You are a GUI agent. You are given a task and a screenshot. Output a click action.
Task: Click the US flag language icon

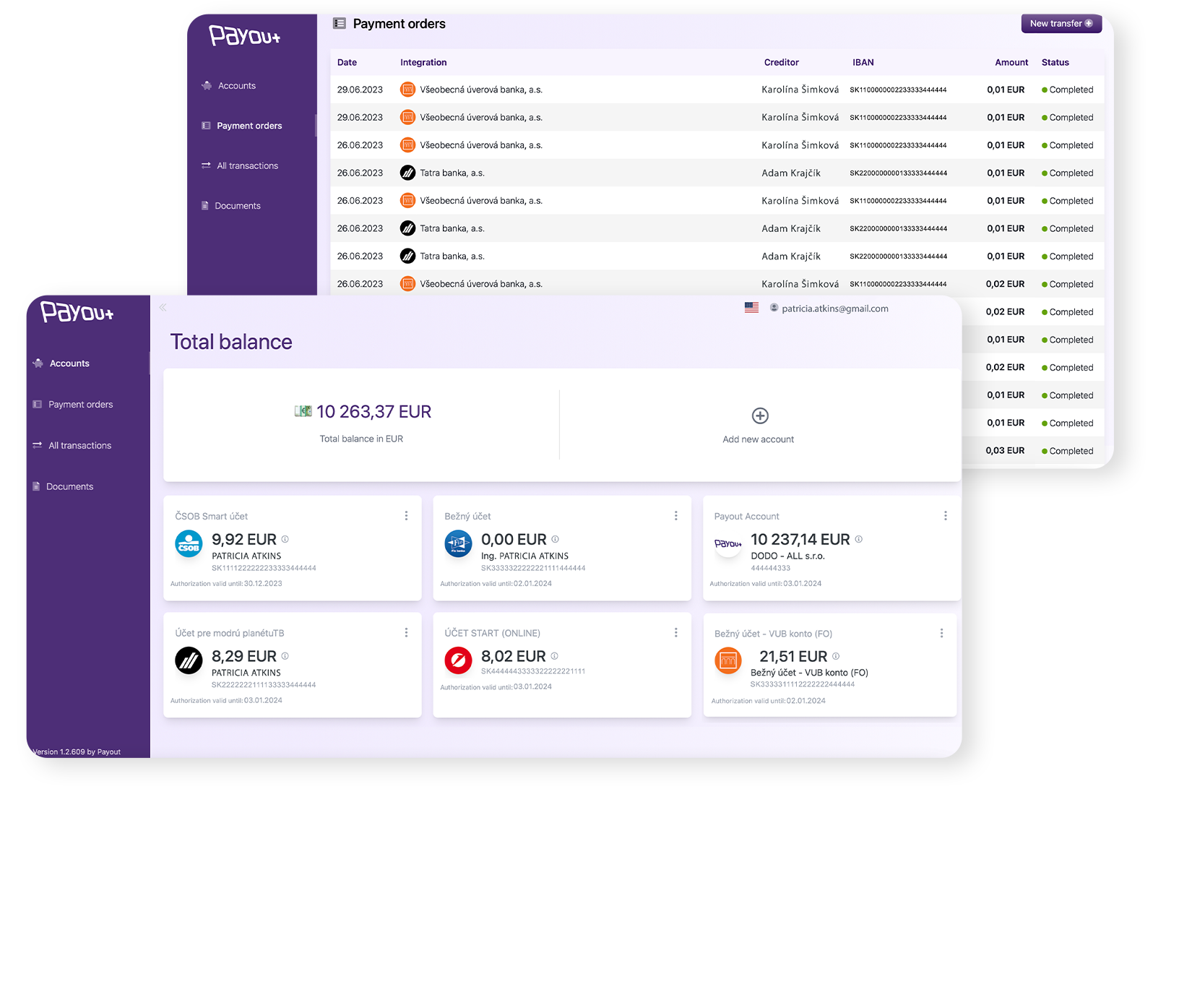pos(751,308)
